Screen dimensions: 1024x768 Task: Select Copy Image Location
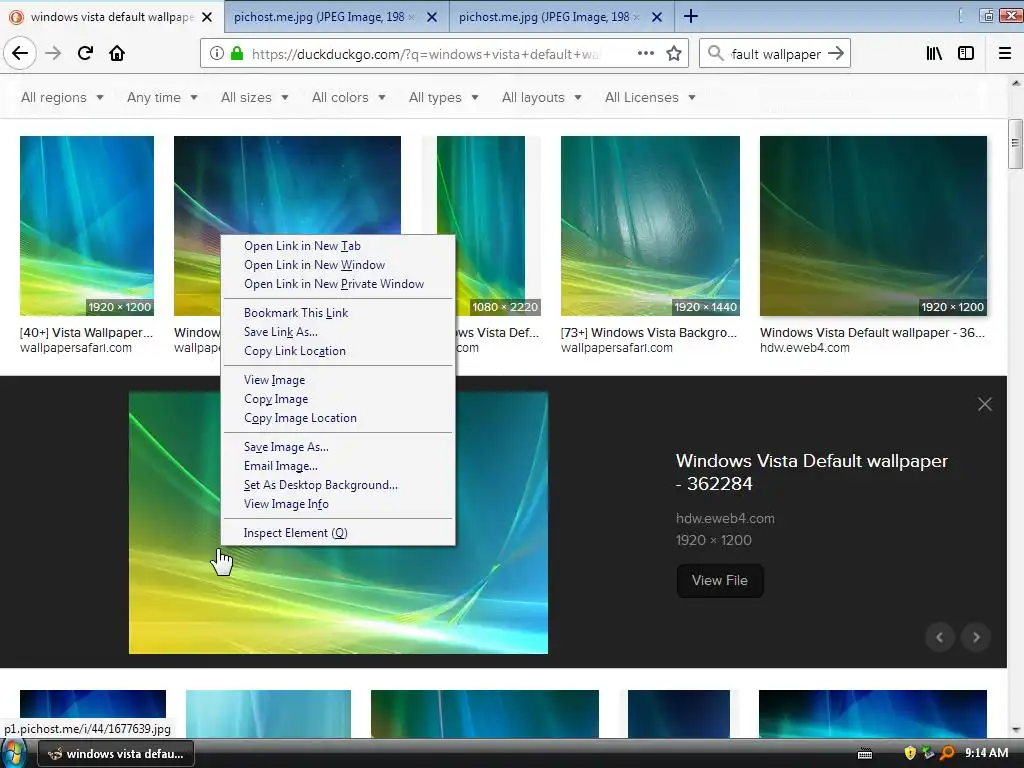point(338,417)
